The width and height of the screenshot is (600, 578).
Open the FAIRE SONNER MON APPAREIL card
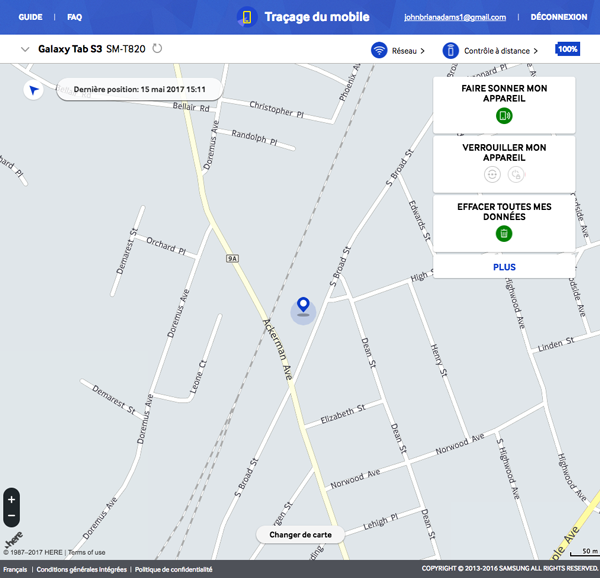point(504,105)
